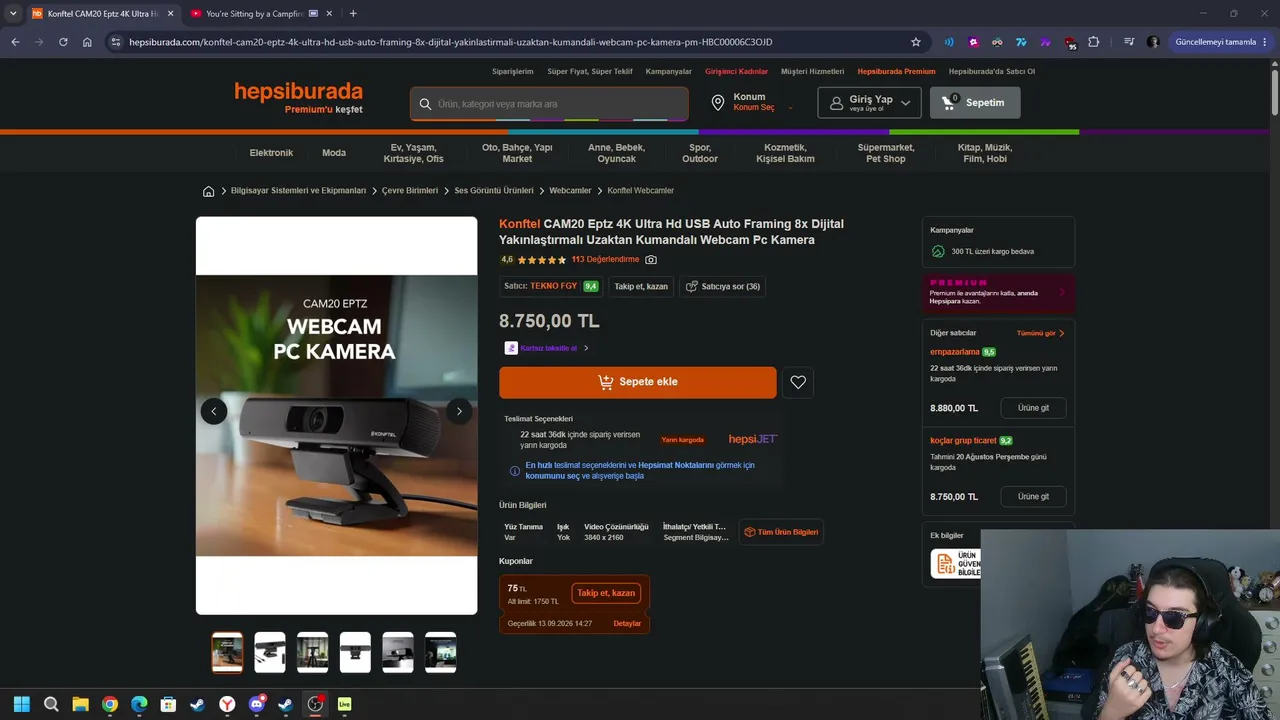Focus the product search field
Image resolution: width=1280 pixels, height=720 pixels.
pyautogui.click(x=549, y=104)
